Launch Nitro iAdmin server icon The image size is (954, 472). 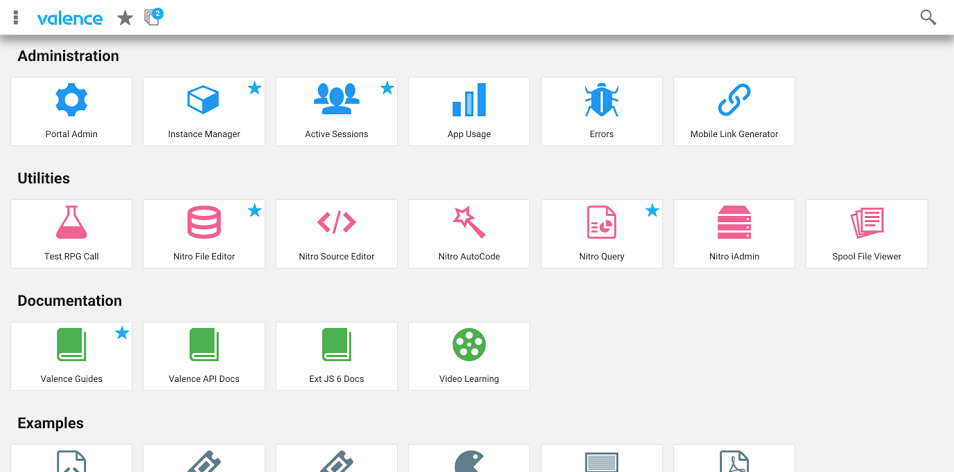[734, 222]
